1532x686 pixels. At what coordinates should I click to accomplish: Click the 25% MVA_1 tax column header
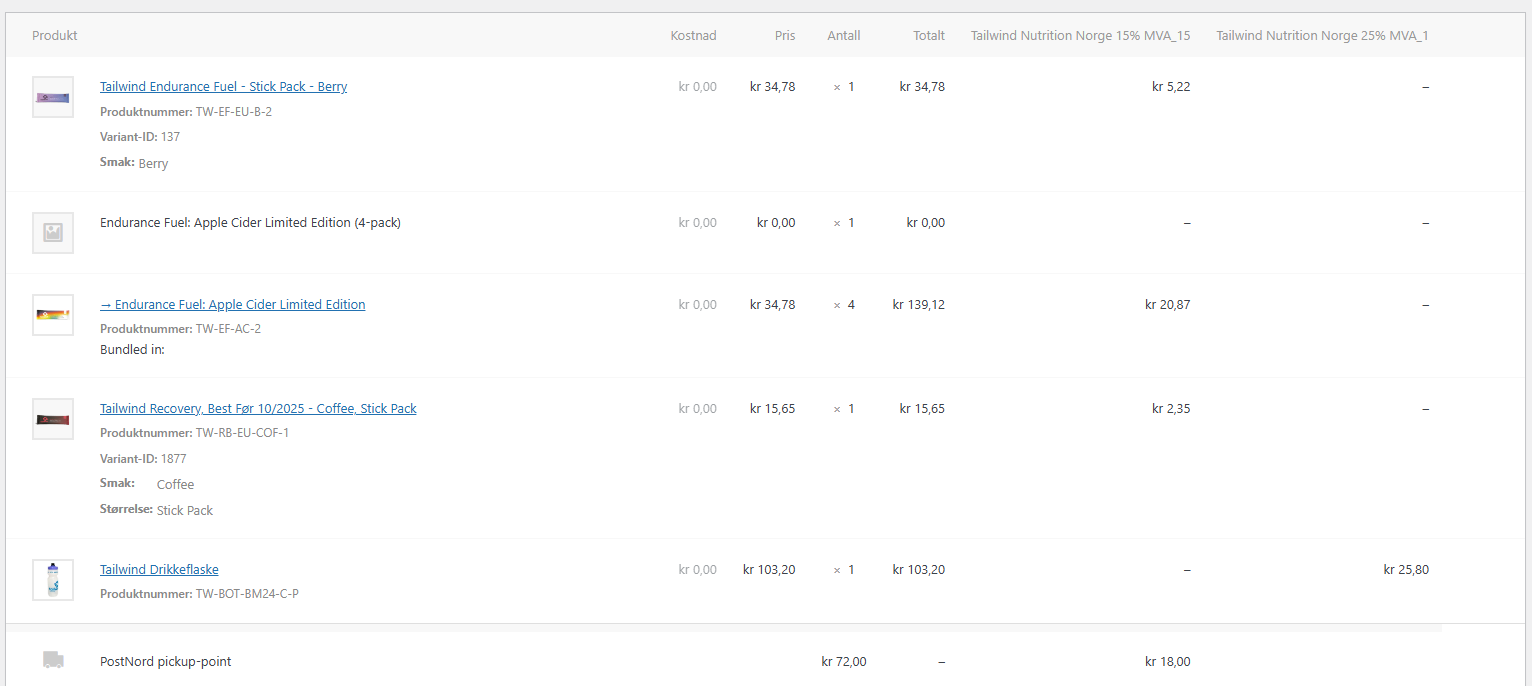1322,36
